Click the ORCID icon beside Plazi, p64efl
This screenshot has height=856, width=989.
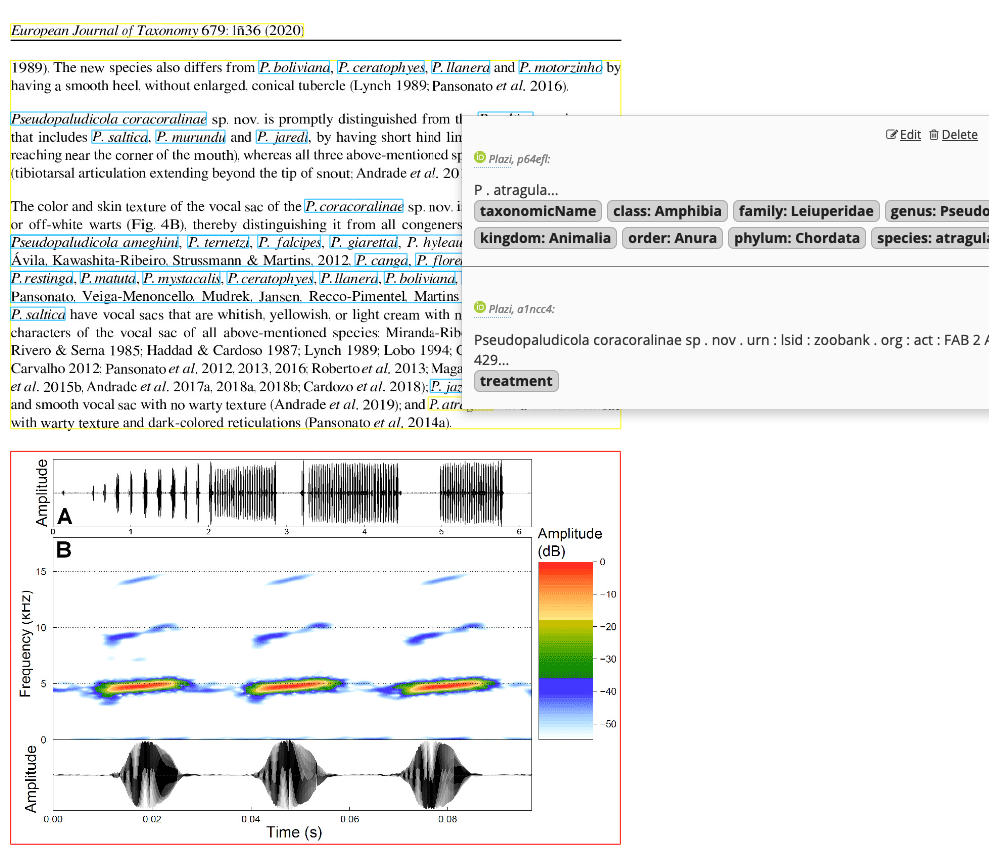[479, 158]
